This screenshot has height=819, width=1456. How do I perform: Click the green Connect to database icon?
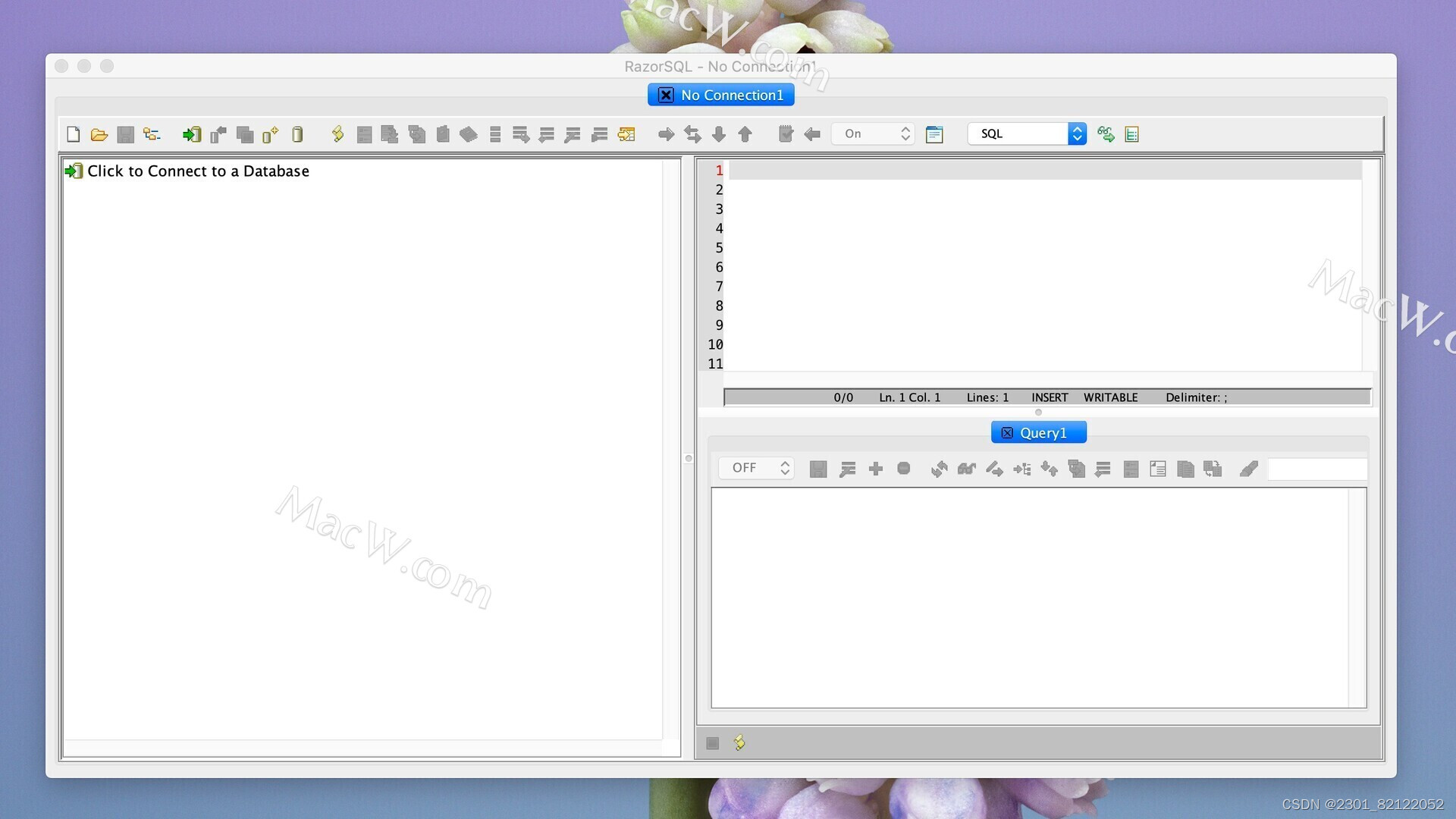[191, 134]
